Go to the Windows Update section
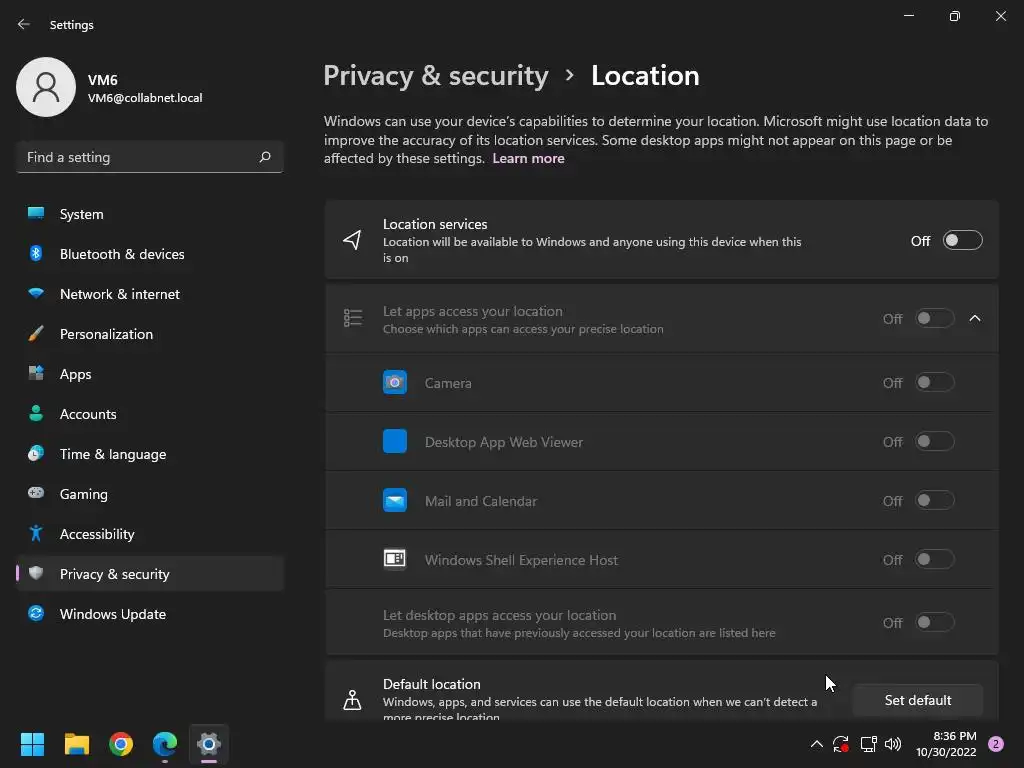The height and width of the screenshot is (768, 1024). [x=112, y=614]
